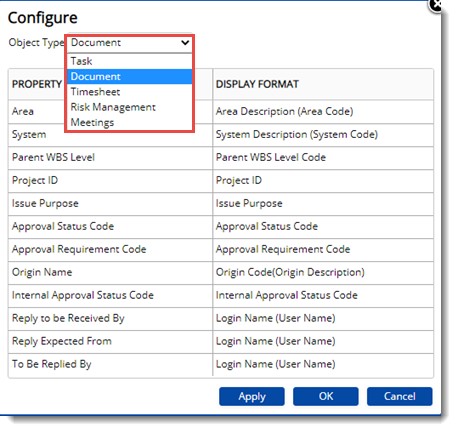The height and width of the screenshot is (431, 456).
Task: Dismiss dialog using Cancel button
Action: point(400,396)
